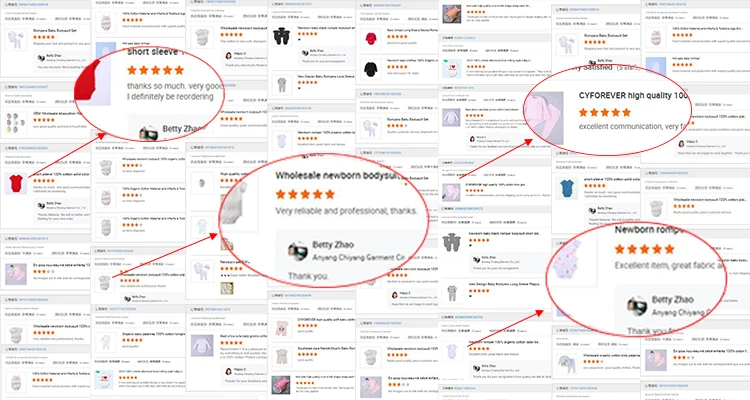Click the Anyang Chiyang Garment Co company name

(359, 257)
